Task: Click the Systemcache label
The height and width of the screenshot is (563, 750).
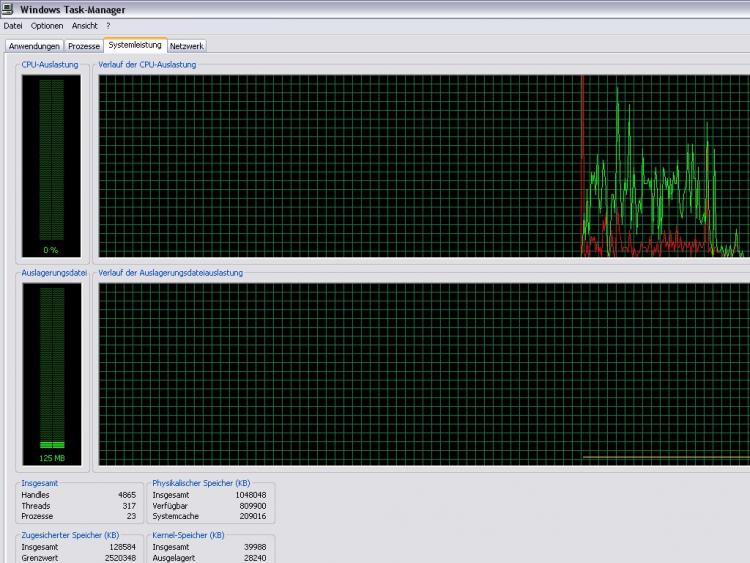Action: pos(176,516)
